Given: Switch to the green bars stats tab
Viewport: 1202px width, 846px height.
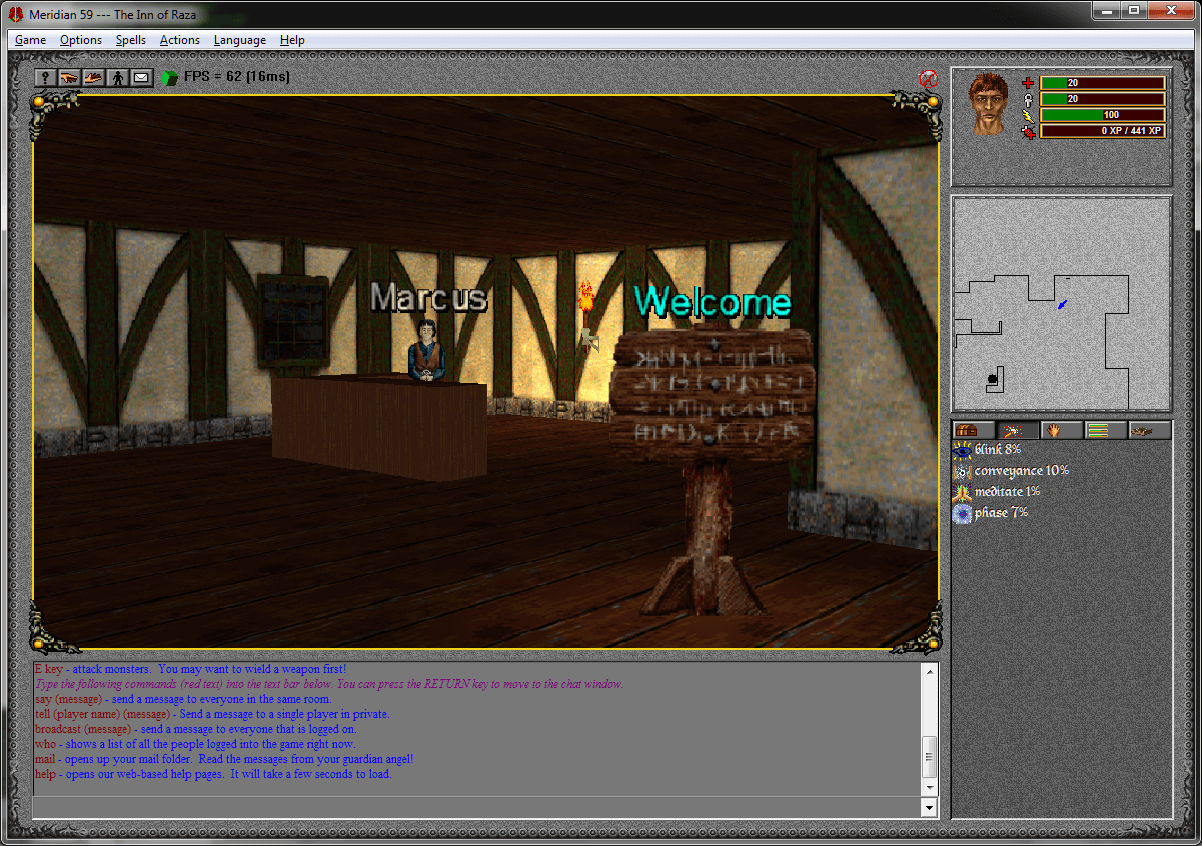Looking at the screenshot, I should coord(1106,430).
